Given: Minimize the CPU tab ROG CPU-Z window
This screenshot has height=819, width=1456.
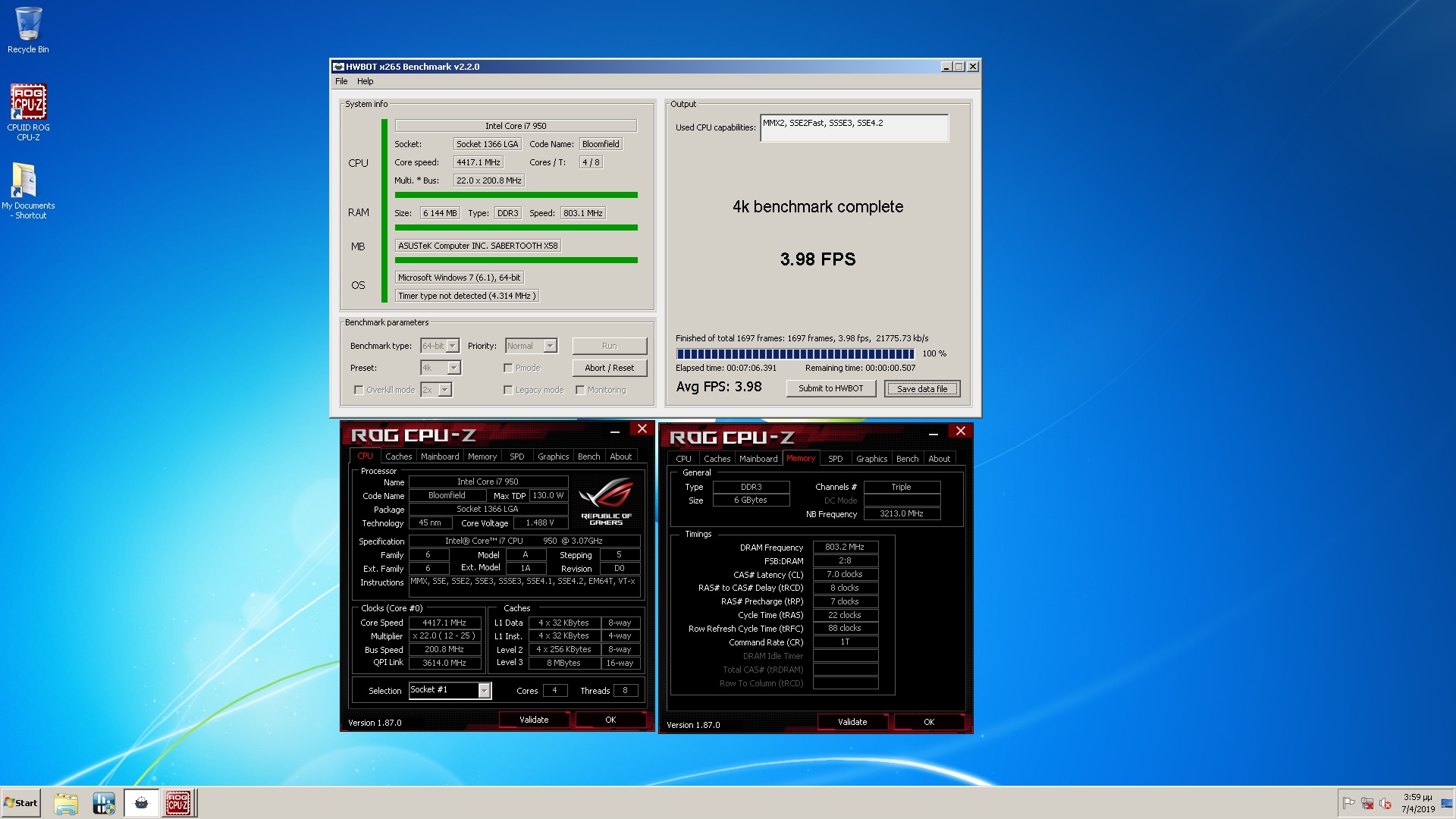Looking at the screenshot, I should 615,430.
